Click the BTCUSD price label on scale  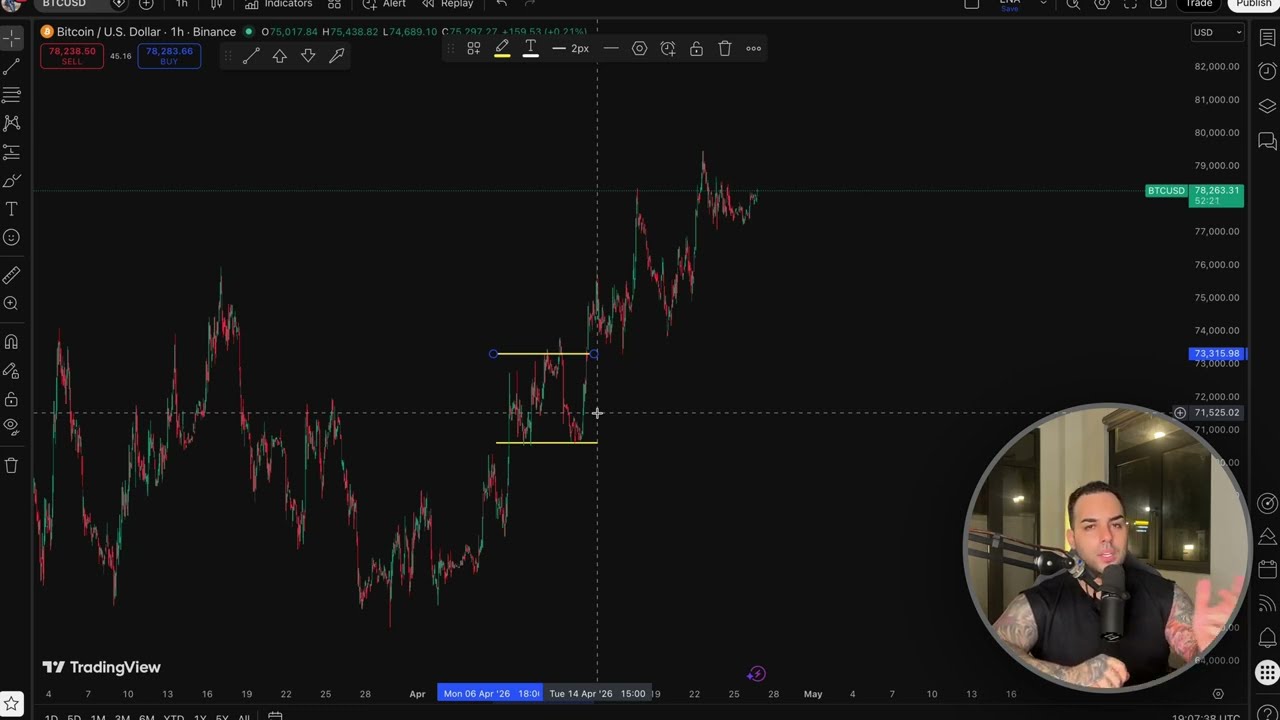[x=1166, y=191]
